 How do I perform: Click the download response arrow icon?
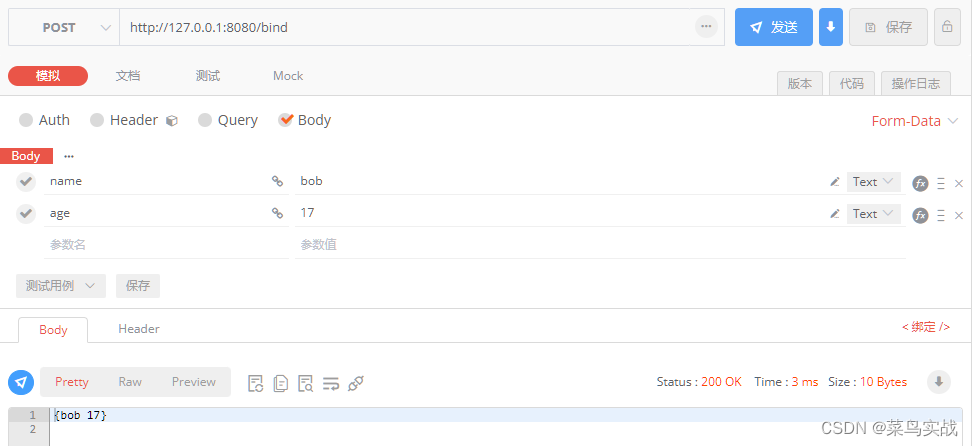click(938, 381)
